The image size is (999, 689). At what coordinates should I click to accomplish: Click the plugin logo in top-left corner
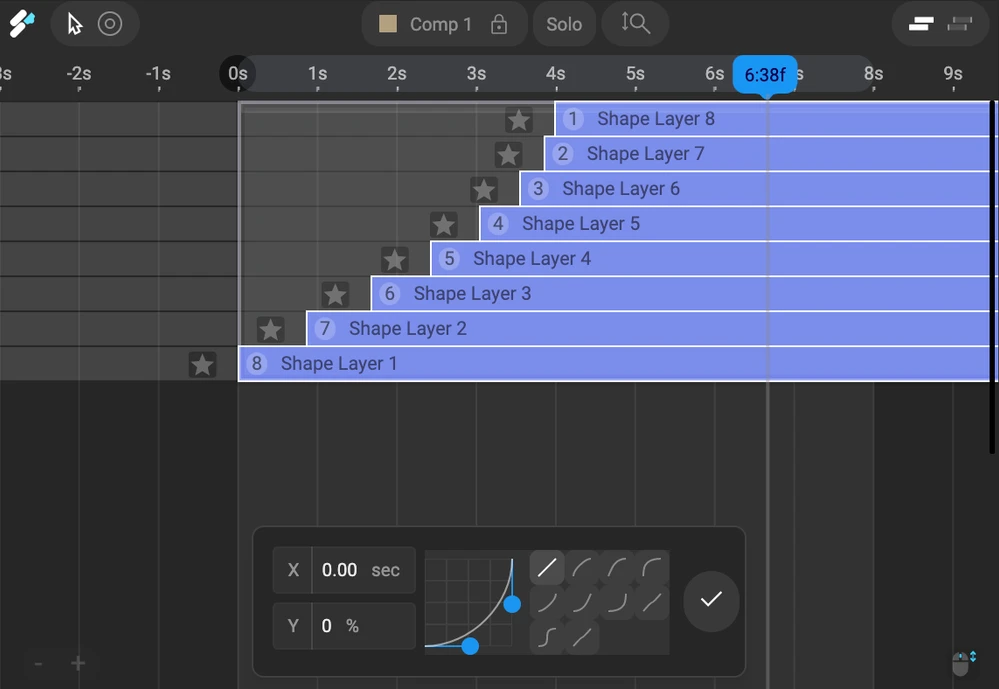click(x=21, y=24)
